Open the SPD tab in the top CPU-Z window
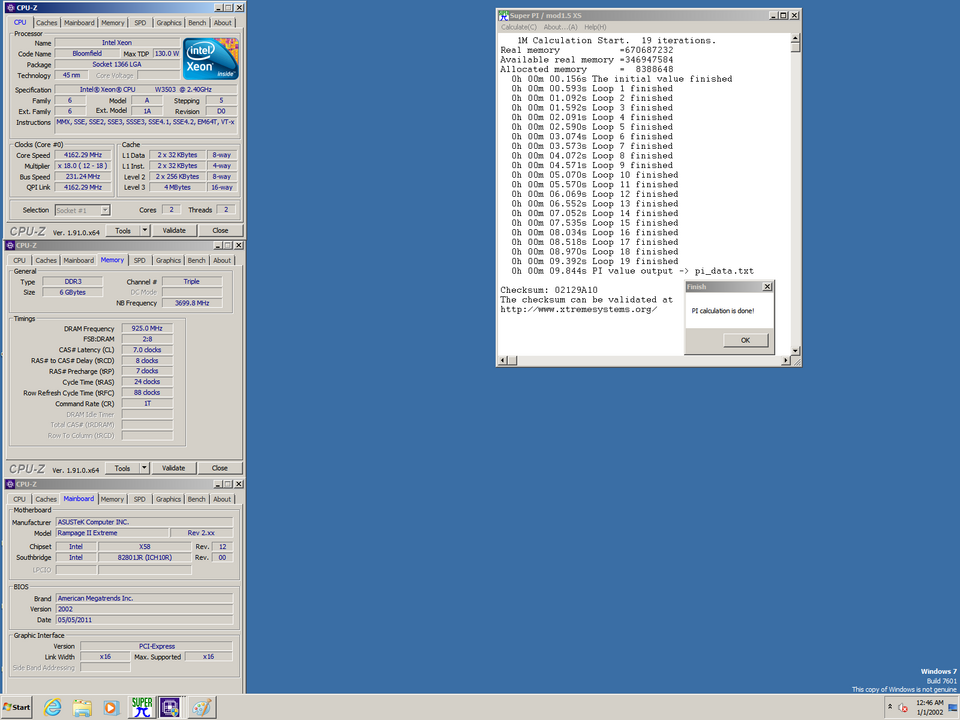This screenshot has width=960, height=720. (140, 23)
